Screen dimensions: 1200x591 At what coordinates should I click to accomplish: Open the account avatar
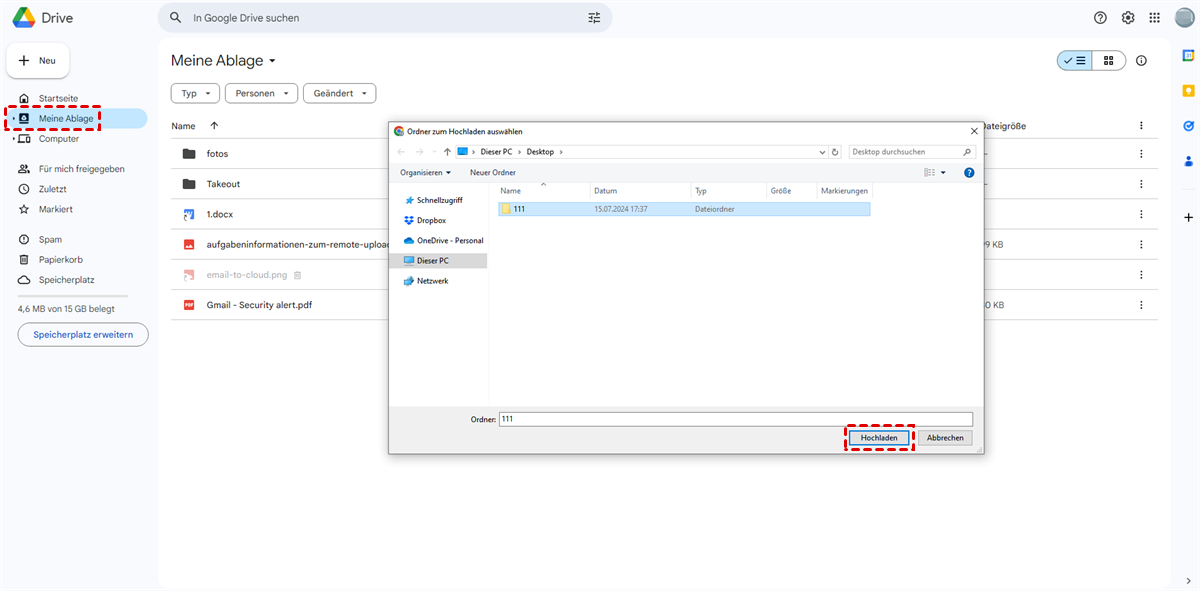coord(1184,18)
